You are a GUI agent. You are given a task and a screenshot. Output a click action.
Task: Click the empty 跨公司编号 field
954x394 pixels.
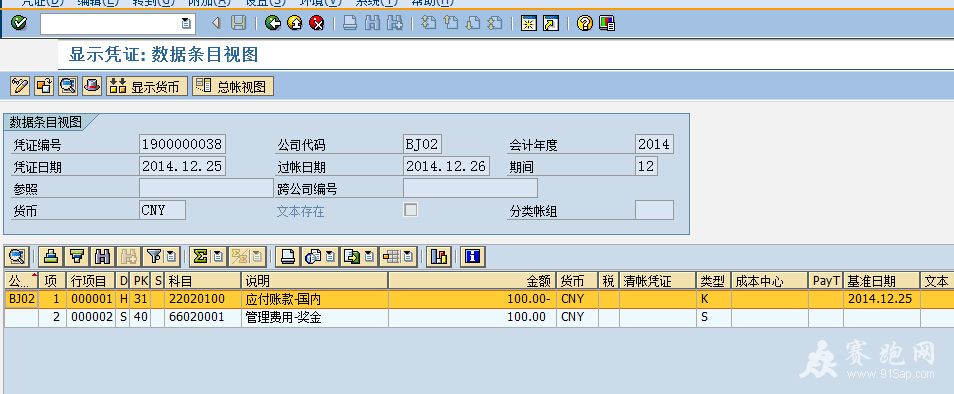coord(470,188)
